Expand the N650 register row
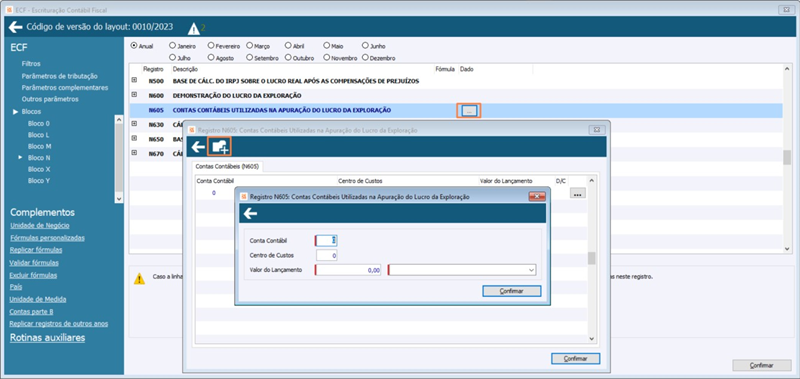Viewport: 800px width, 379px height. pyautogui.click(x=135, y=138)
